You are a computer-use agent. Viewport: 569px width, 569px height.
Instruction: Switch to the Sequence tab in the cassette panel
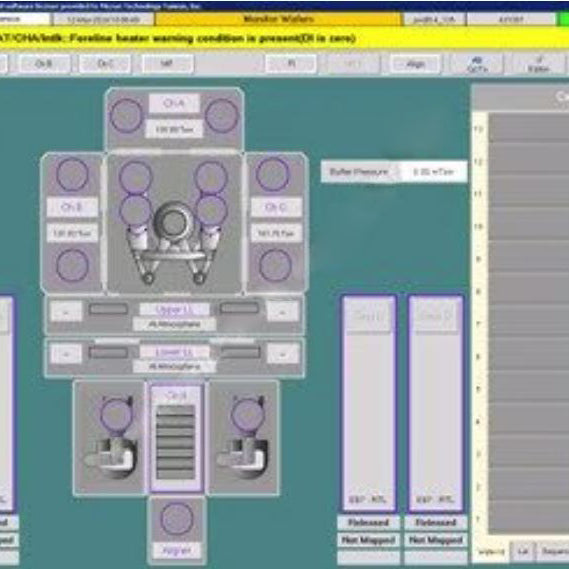click(x=553, y=552)
